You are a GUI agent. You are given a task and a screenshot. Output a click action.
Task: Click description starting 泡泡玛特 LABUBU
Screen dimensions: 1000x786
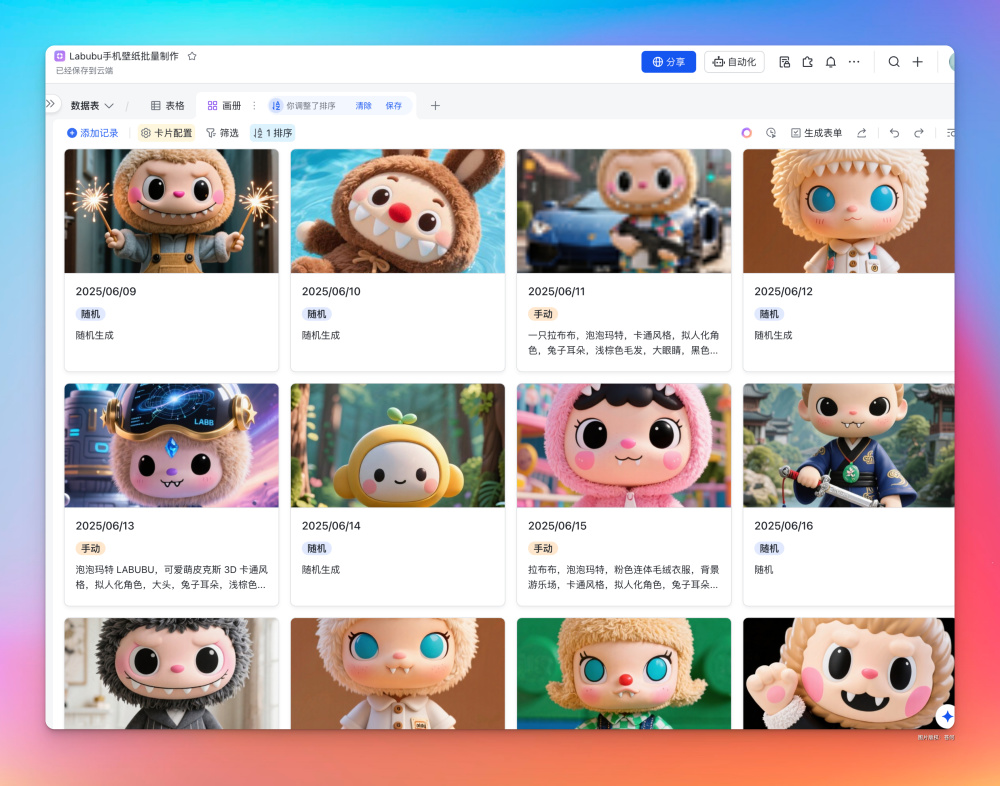click(172, 577)
